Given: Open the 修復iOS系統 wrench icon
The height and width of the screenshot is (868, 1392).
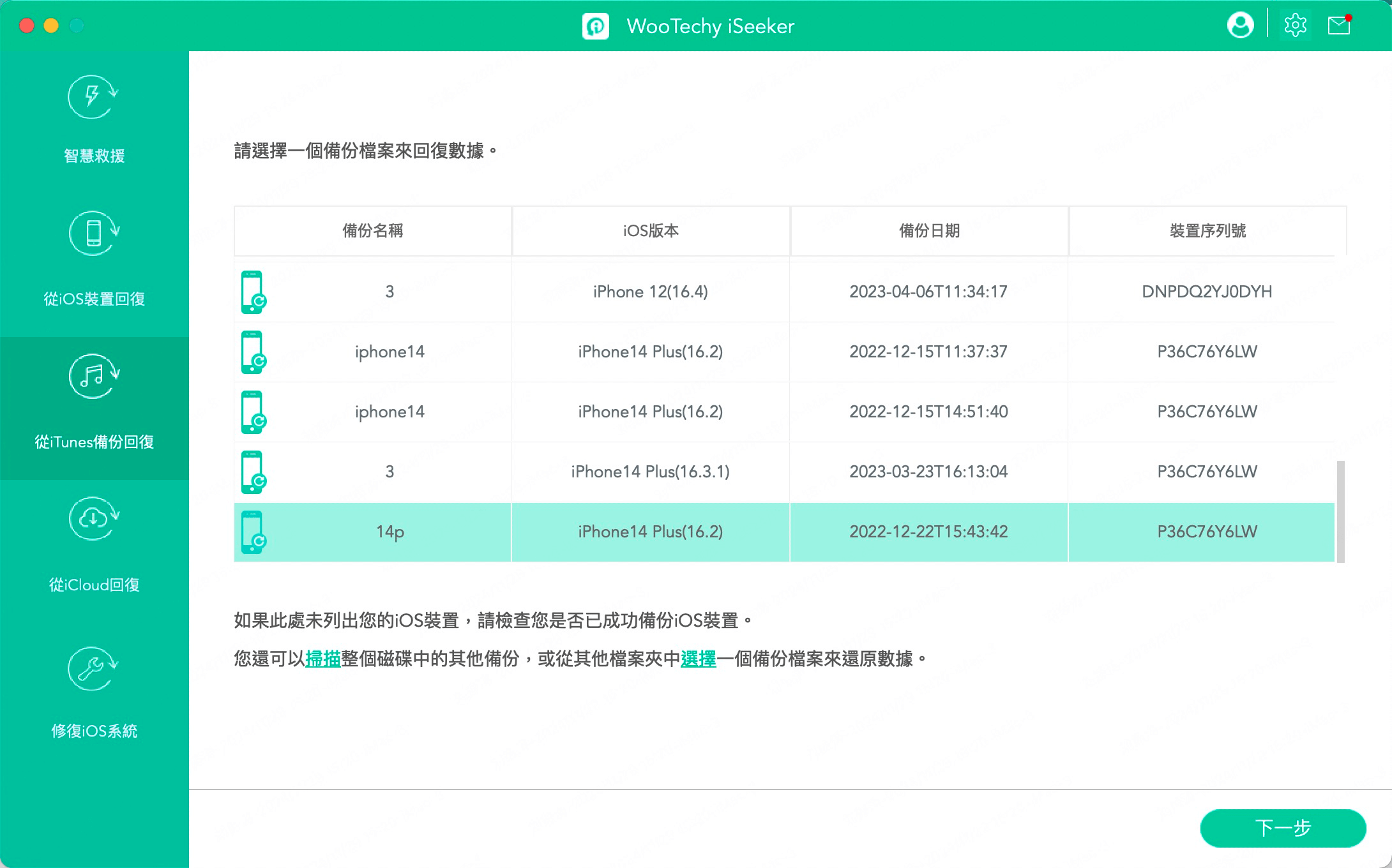Looking at the screenshot, I should coord(94,668).
